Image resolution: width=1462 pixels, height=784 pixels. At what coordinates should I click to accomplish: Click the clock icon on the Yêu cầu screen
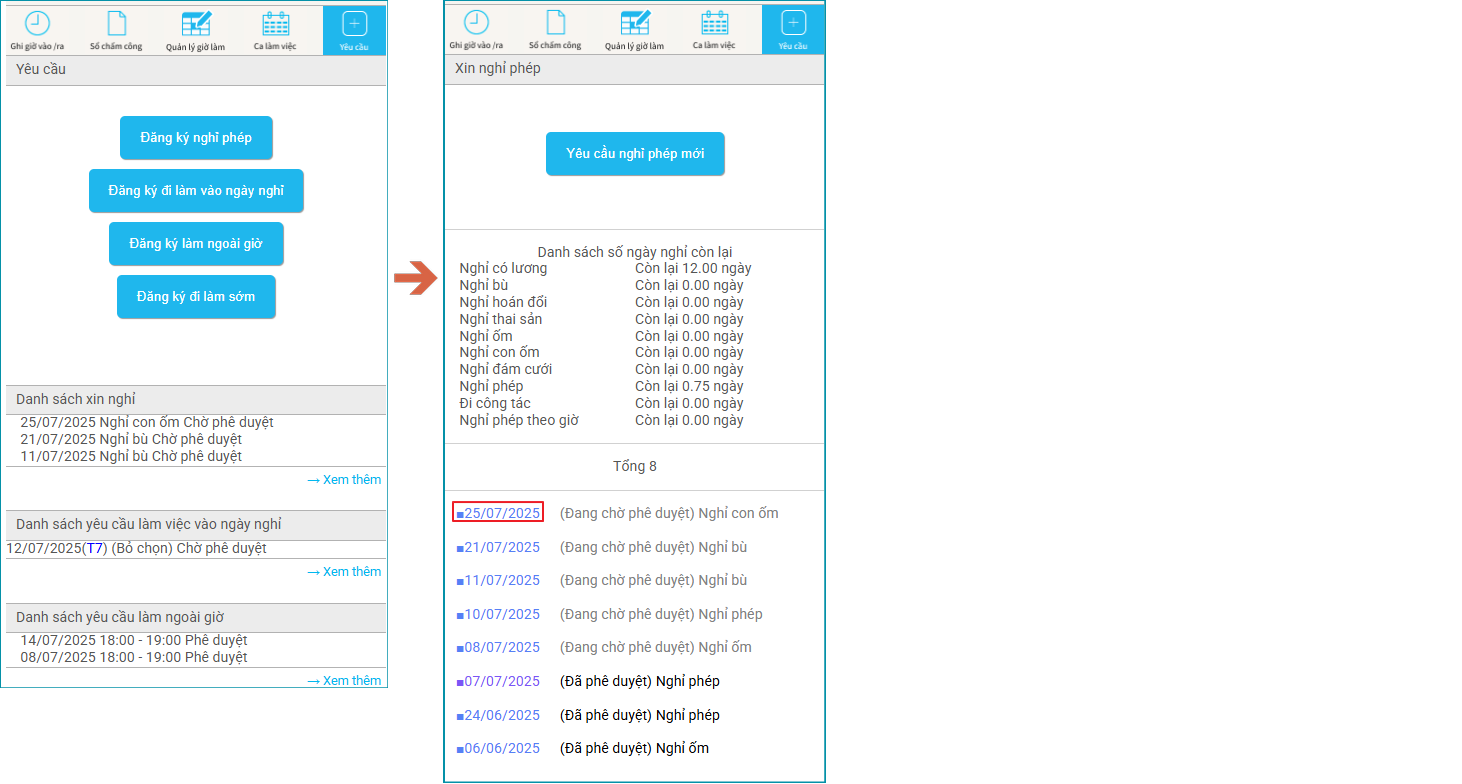click(37, 25)
